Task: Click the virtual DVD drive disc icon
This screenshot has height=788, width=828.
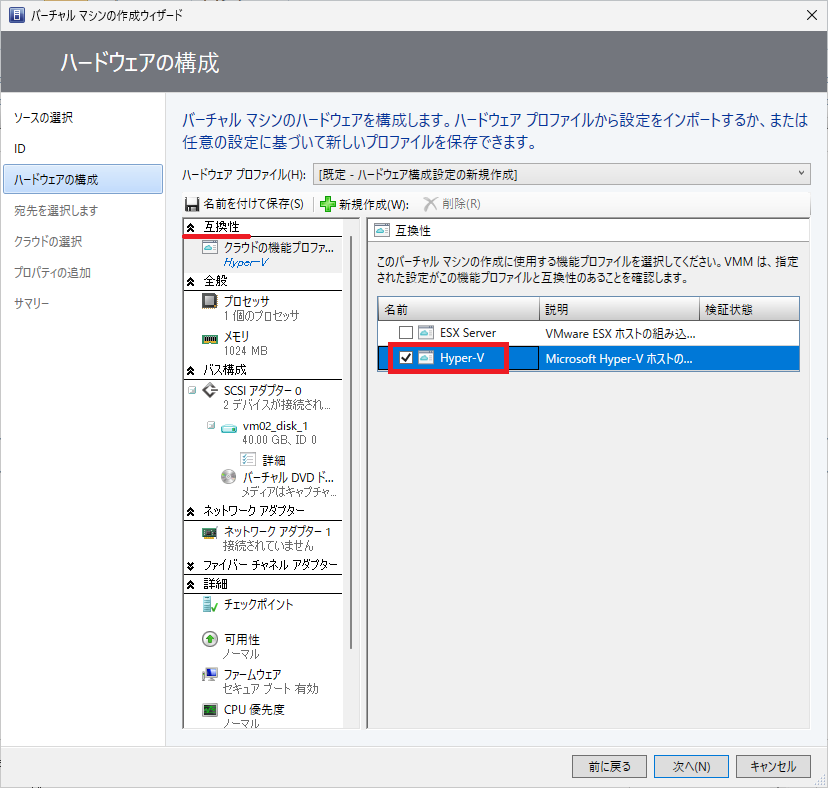Action: tap(229, 477)
